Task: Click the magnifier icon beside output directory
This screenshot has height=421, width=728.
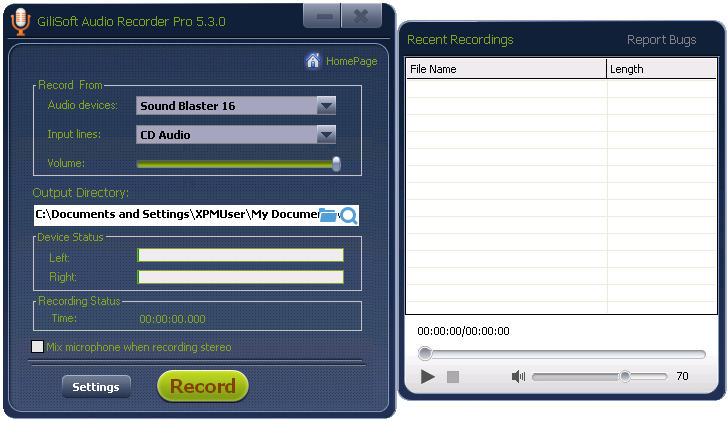Action: click(349, 215)
